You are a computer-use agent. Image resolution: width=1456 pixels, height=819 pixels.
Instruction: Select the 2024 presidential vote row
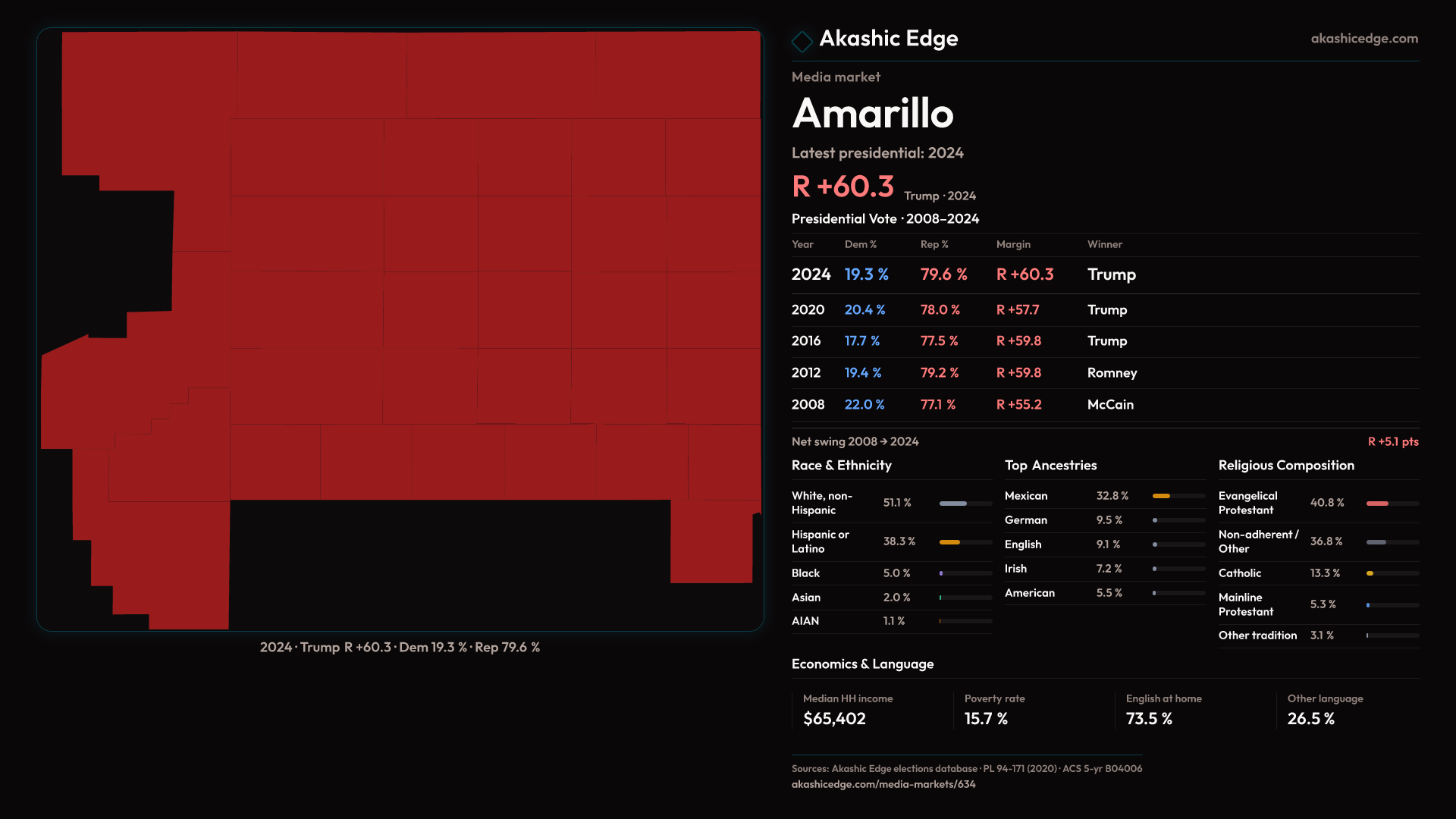click(1104, 275)
